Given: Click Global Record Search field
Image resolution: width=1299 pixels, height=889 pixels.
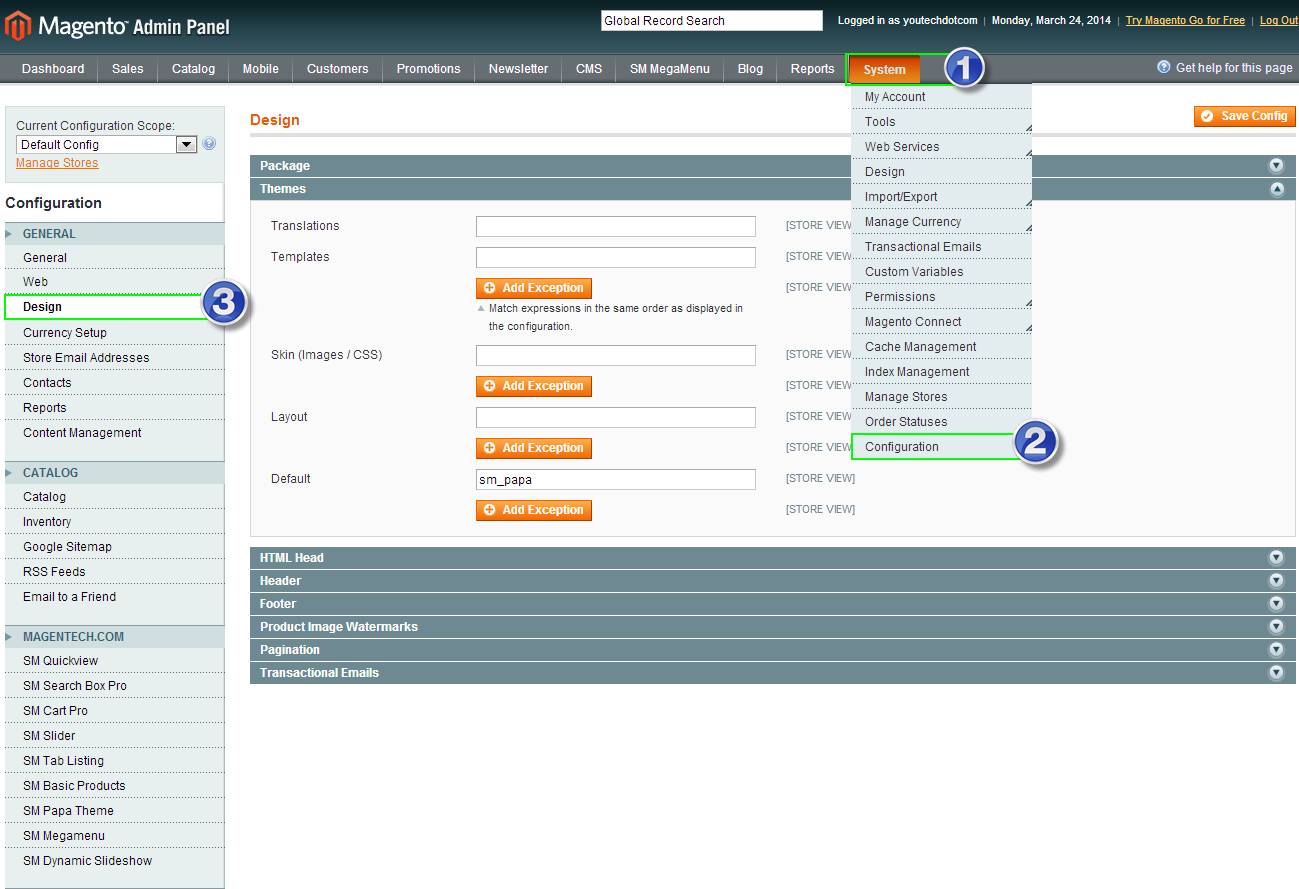Looking at the screenshot, I should point(711,20).
